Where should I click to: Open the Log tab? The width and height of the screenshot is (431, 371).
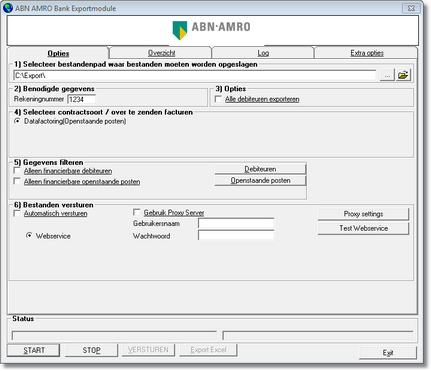263,53
